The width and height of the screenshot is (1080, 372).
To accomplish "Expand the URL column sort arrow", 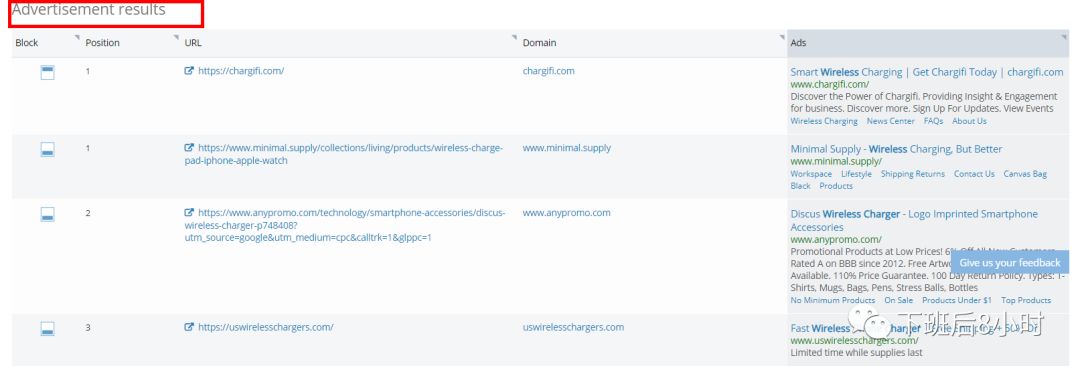I will click(514, 37).
